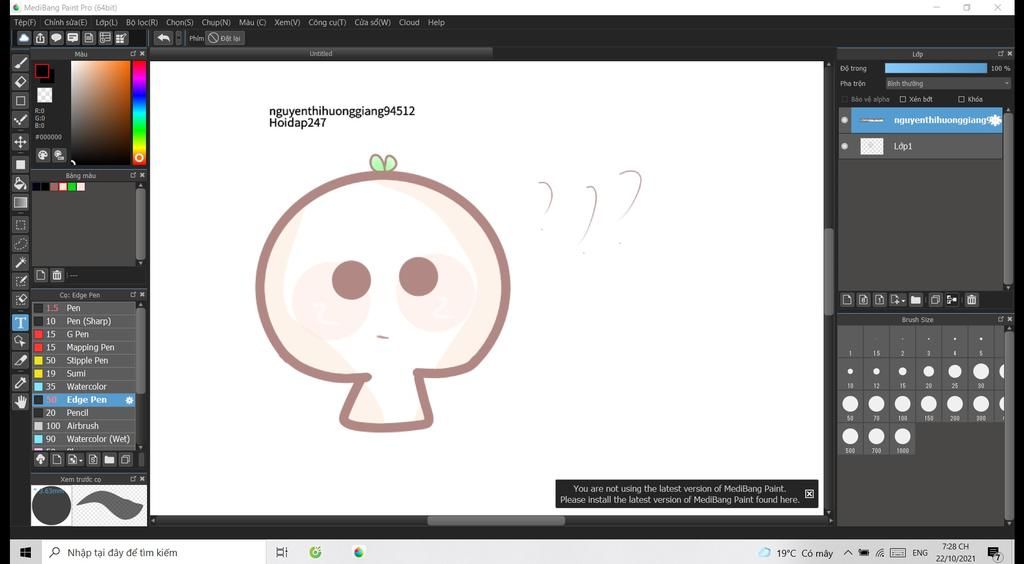The image size is (1024, 564).
Task: Select the Untitled document tab
Action: [321, 54]
